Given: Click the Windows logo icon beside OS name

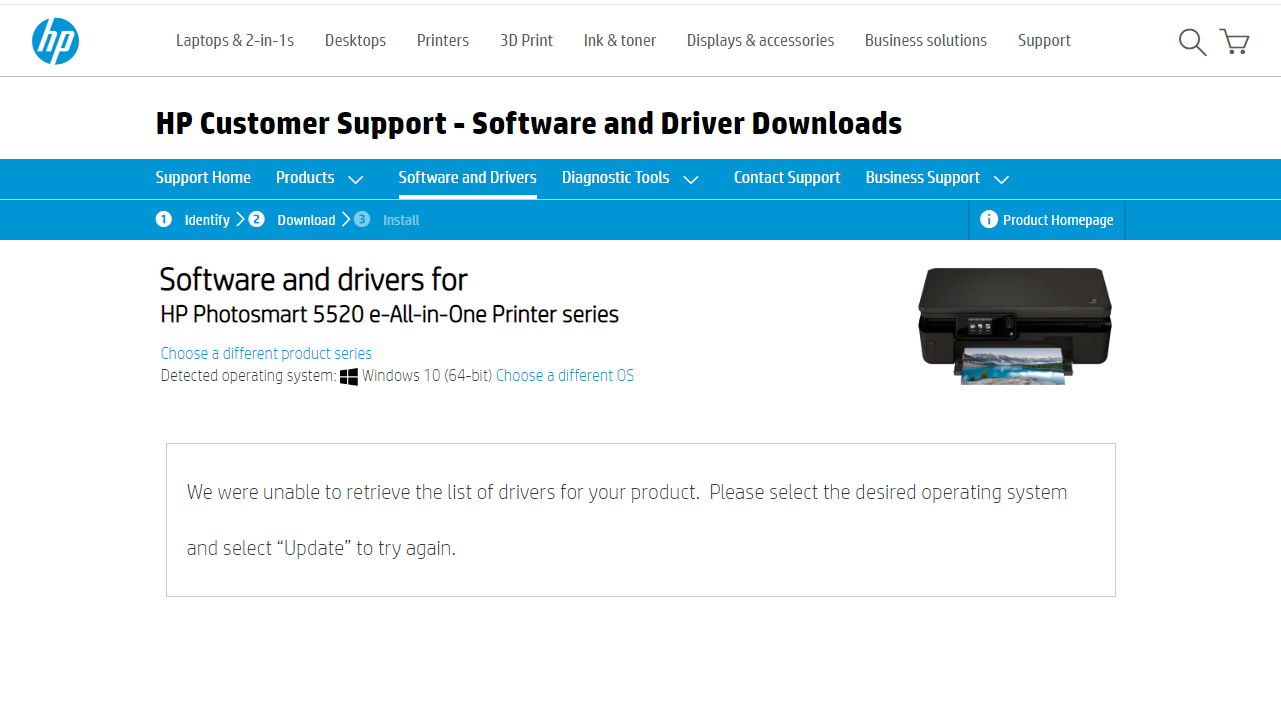Looking at the screenshot, I should point(349,377).
